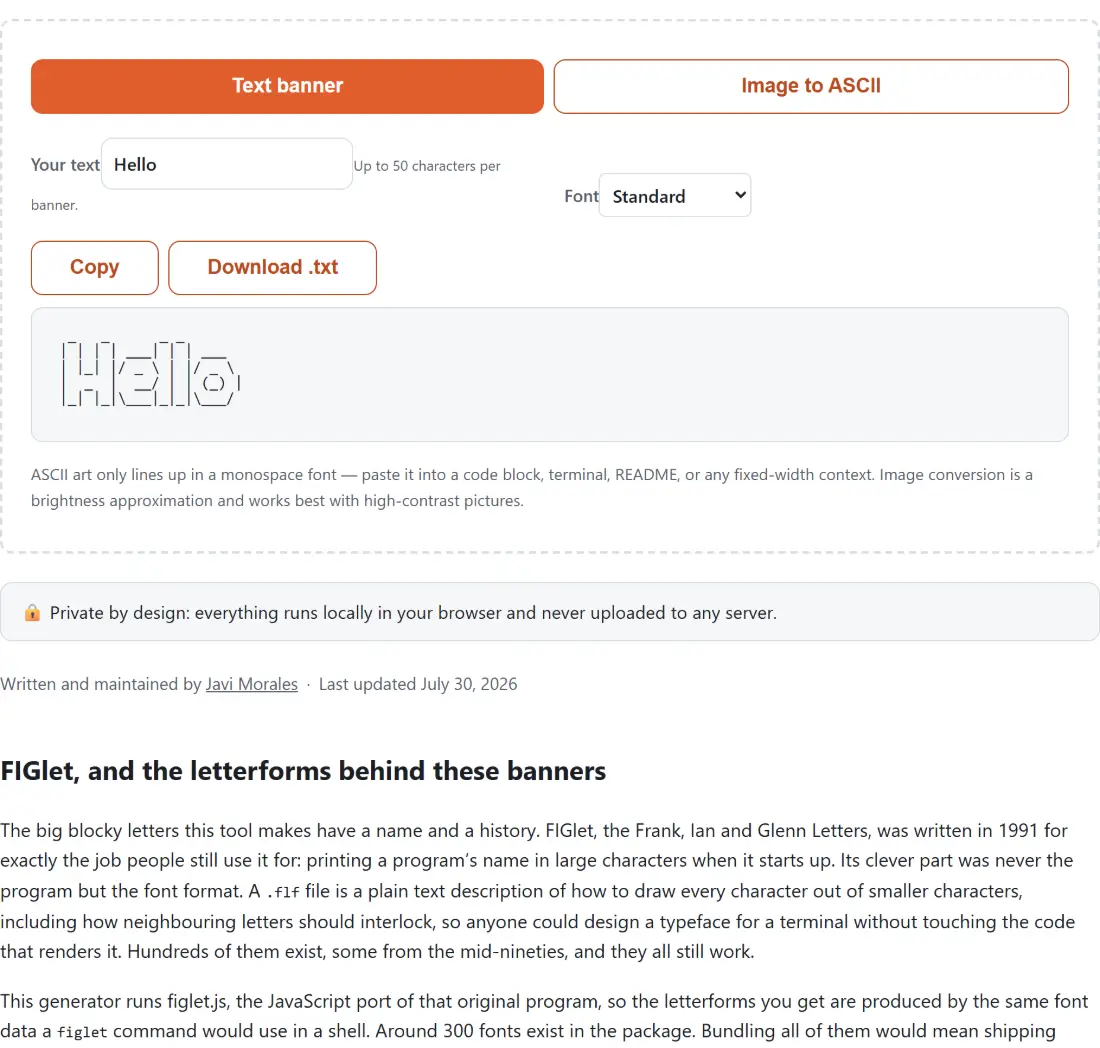Switch to the Text banner tab

pyautogui.click(x=287, y=86)
